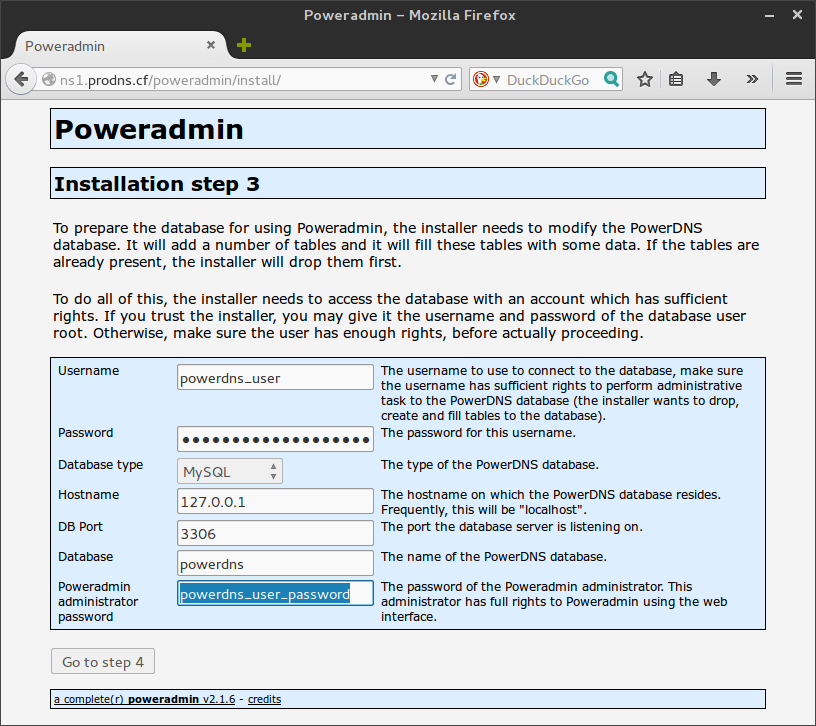Minimize the Firefox window
Screen dimensions: 816x726
[x=769, y=16]
